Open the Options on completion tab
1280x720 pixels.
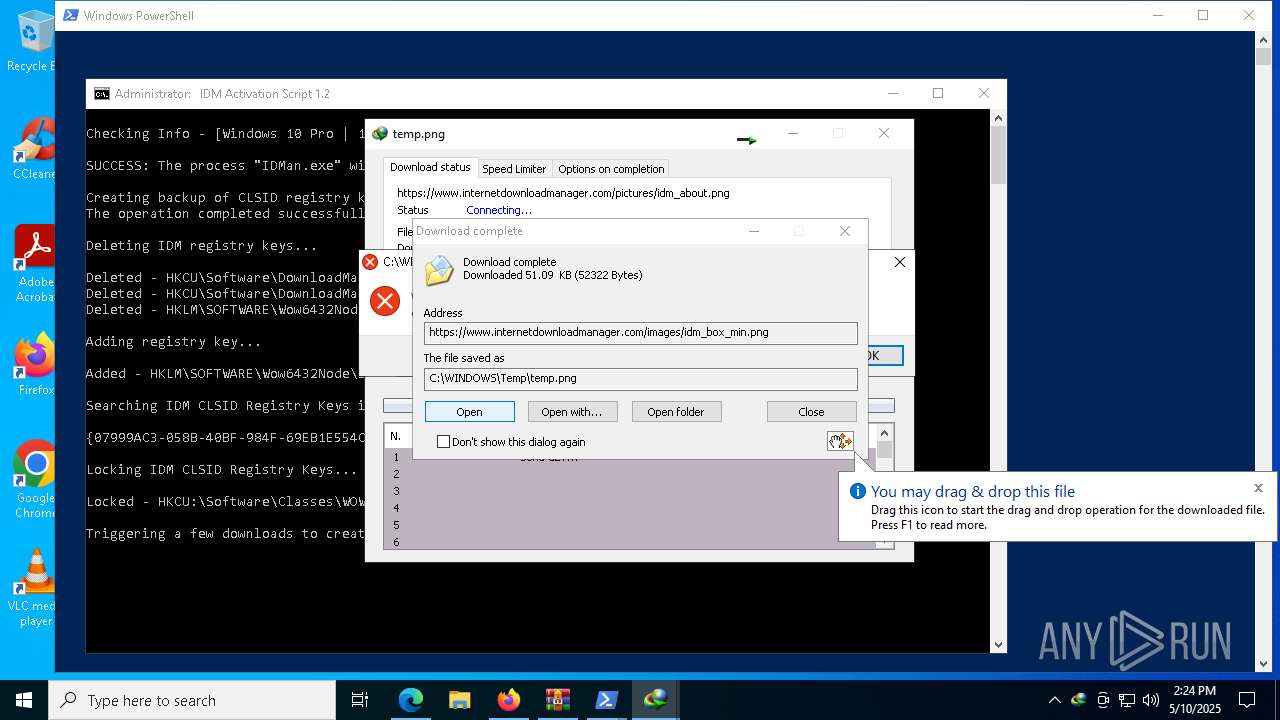point(611,169)
